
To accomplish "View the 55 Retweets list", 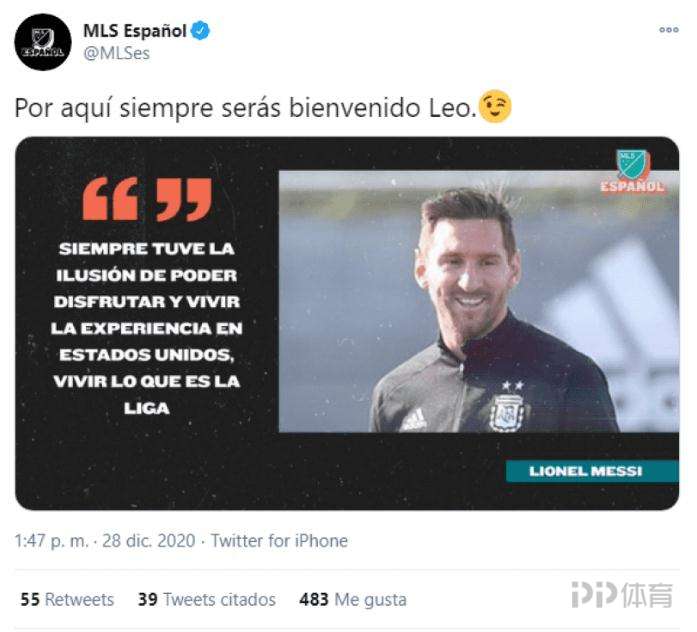I will (67, 600).
